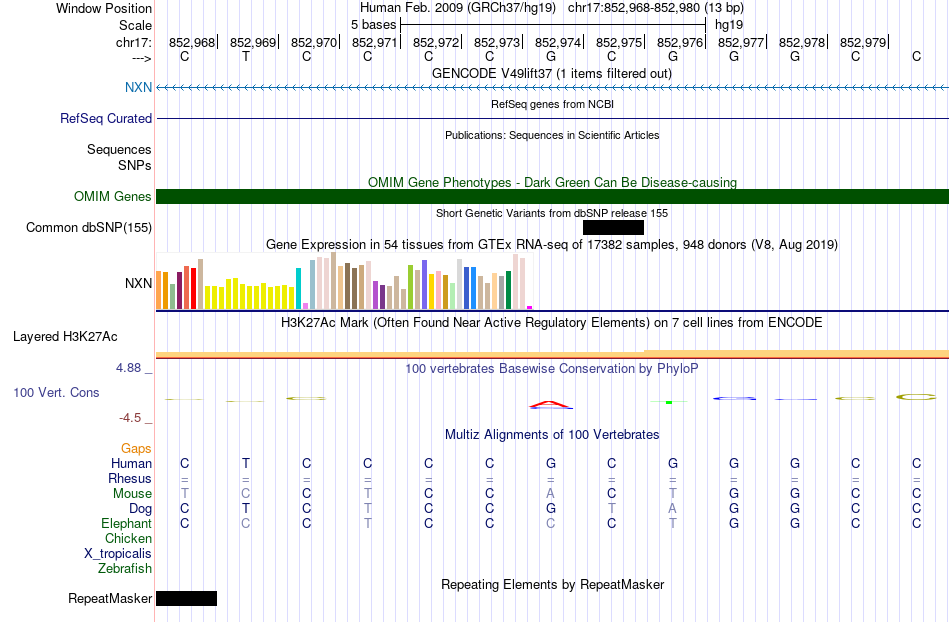
Task: Click the 4.88 PhyloP upper limit value
Action: (128, 368)
